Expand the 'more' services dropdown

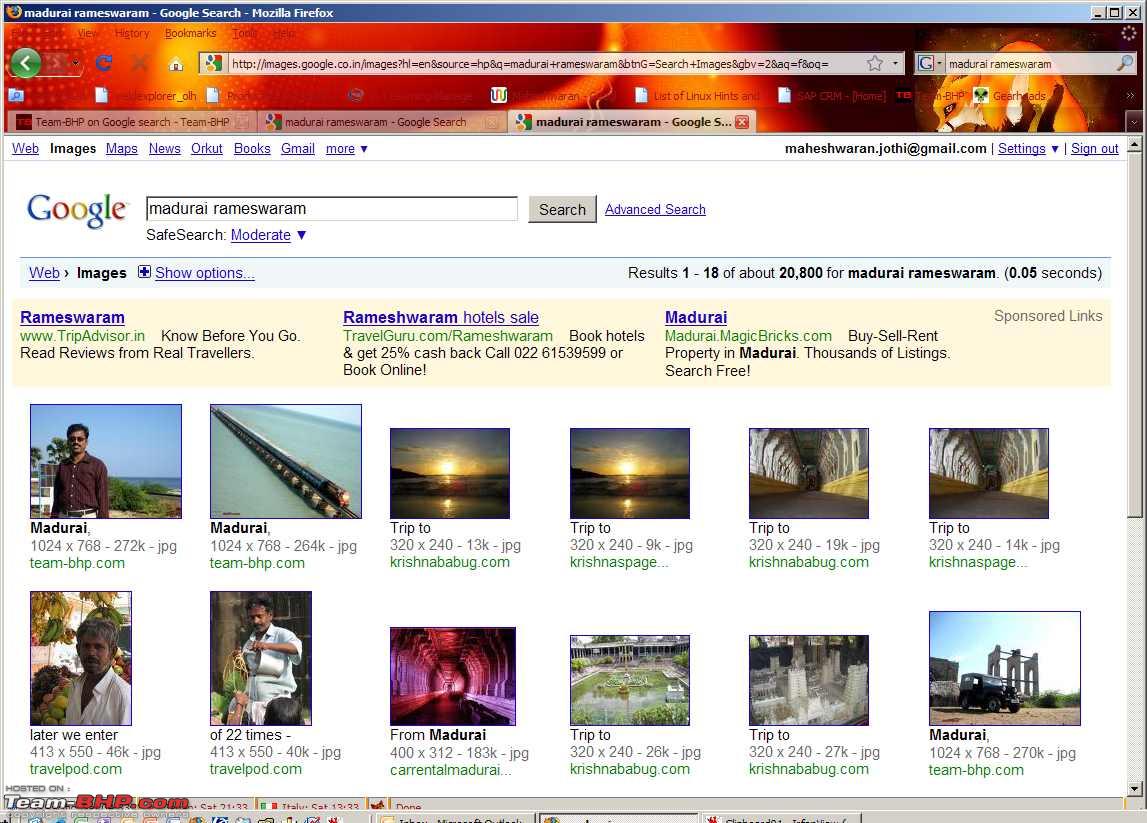[x=347, y=149]
